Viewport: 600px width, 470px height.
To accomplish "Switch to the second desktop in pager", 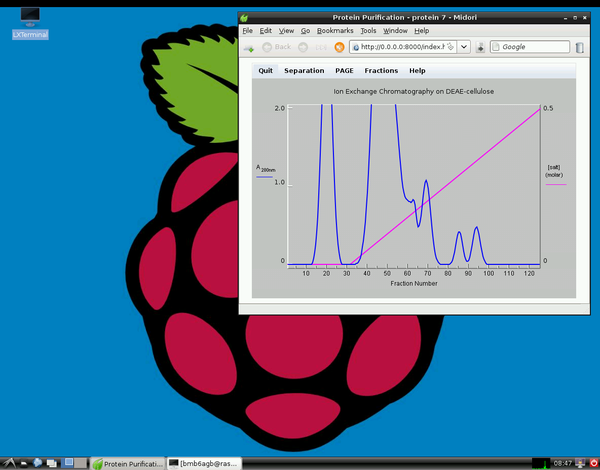I will [x=80, y=463].
